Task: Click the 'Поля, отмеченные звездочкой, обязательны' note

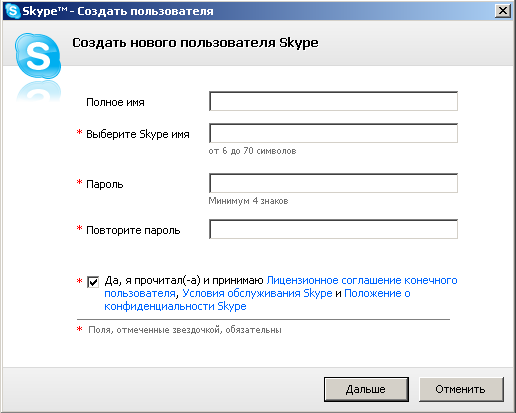Action: click(185, 330)
